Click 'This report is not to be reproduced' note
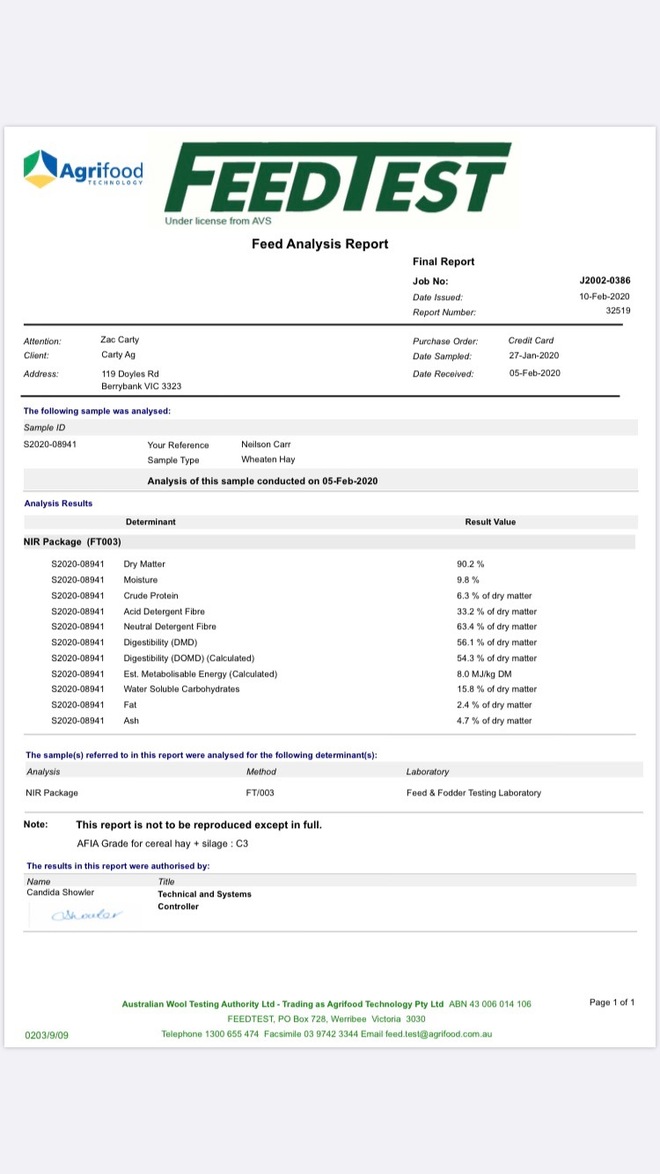The width and height of the screenshot is (660, 1174). pos(199,825)
